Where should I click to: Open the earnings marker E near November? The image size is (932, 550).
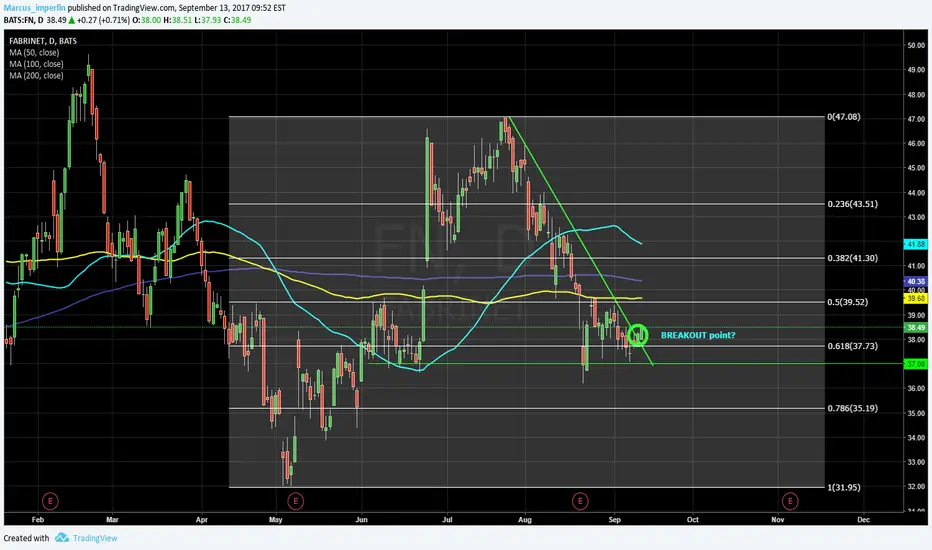pos(790,501)
